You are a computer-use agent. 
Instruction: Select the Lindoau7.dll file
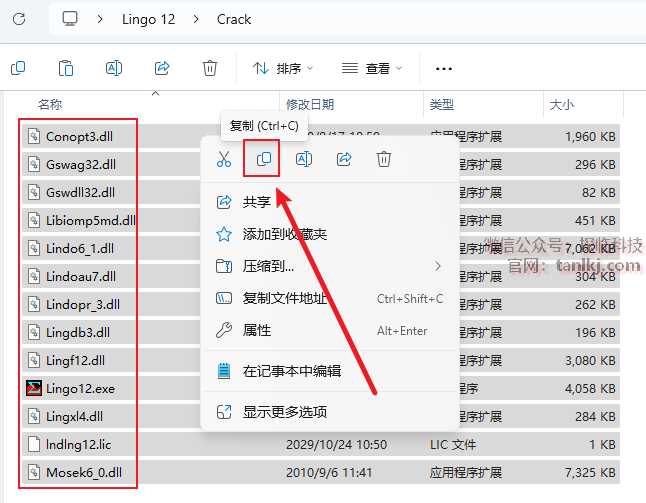coord(81,276)
